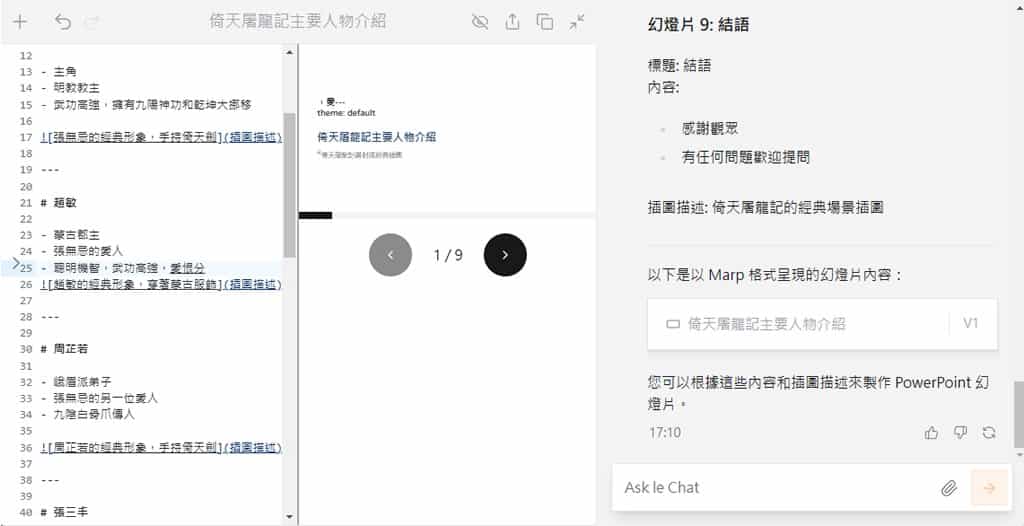Click line 34 text 九陰白骨爪傳人
This screenshot has height=526, width=1024.
coord(94,415)
